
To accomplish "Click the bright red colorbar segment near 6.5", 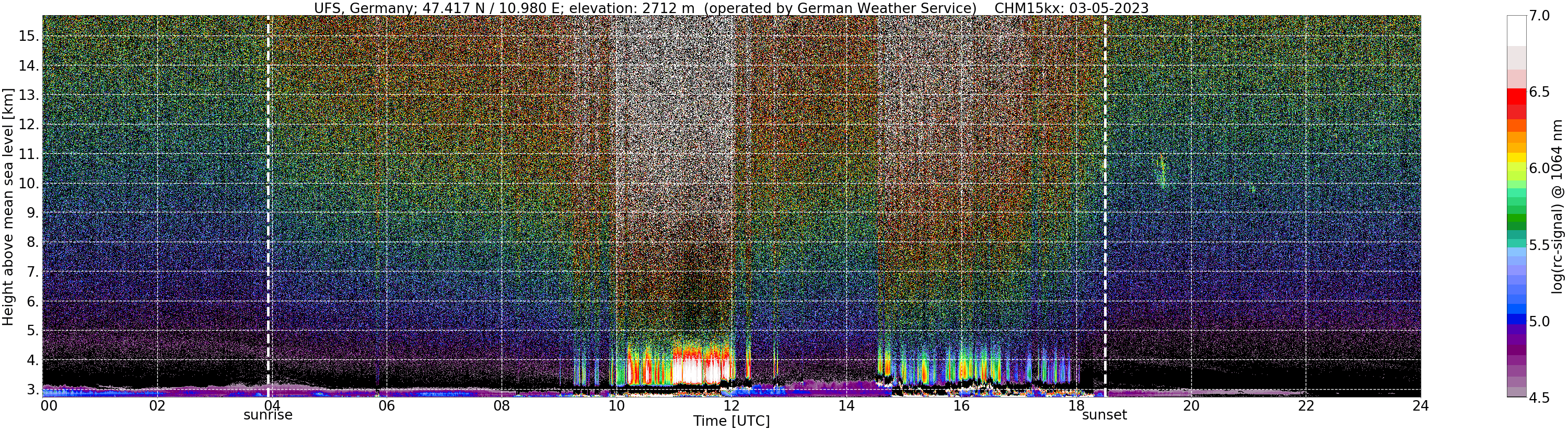I will pyautogui.click(x=1516, y=96).
